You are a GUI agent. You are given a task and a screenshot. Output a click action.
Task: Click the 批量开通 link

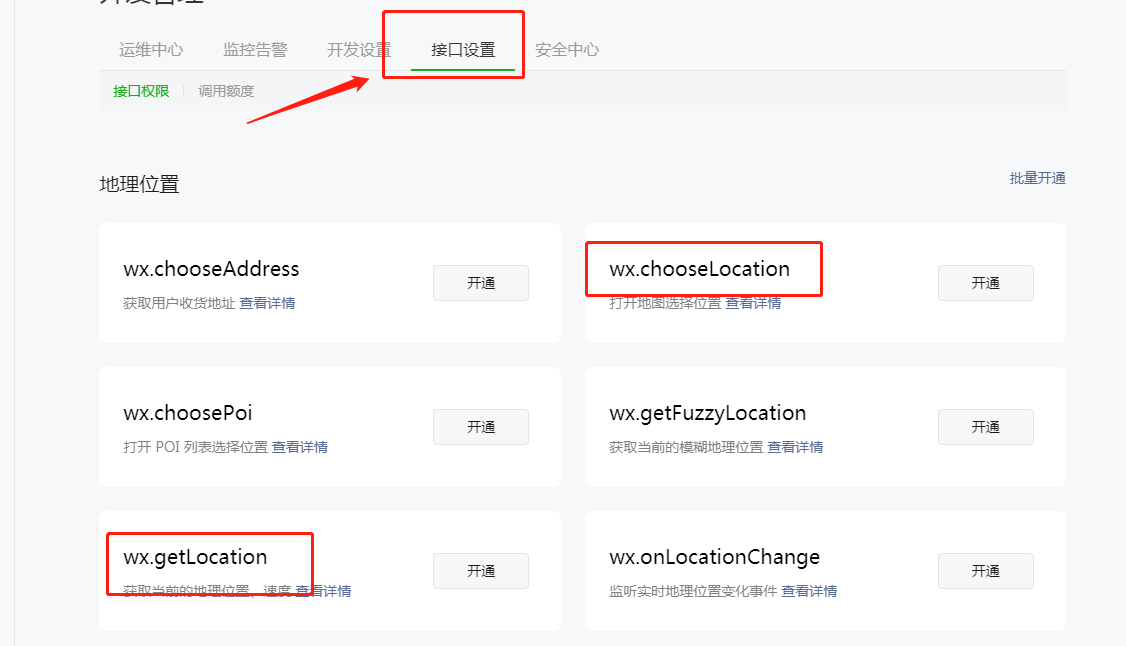(x=1038, y=178)
